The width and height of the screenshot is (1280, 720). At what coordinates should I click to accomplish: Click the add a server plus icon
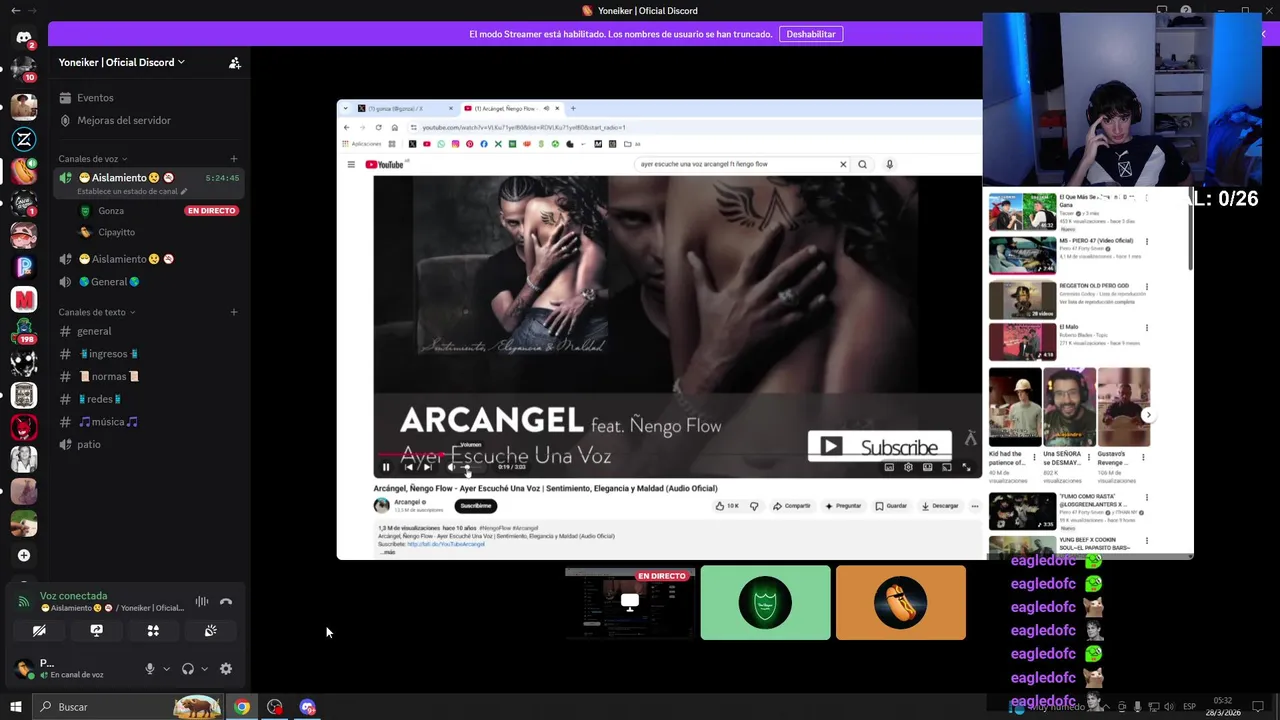[x=24, y=555]
